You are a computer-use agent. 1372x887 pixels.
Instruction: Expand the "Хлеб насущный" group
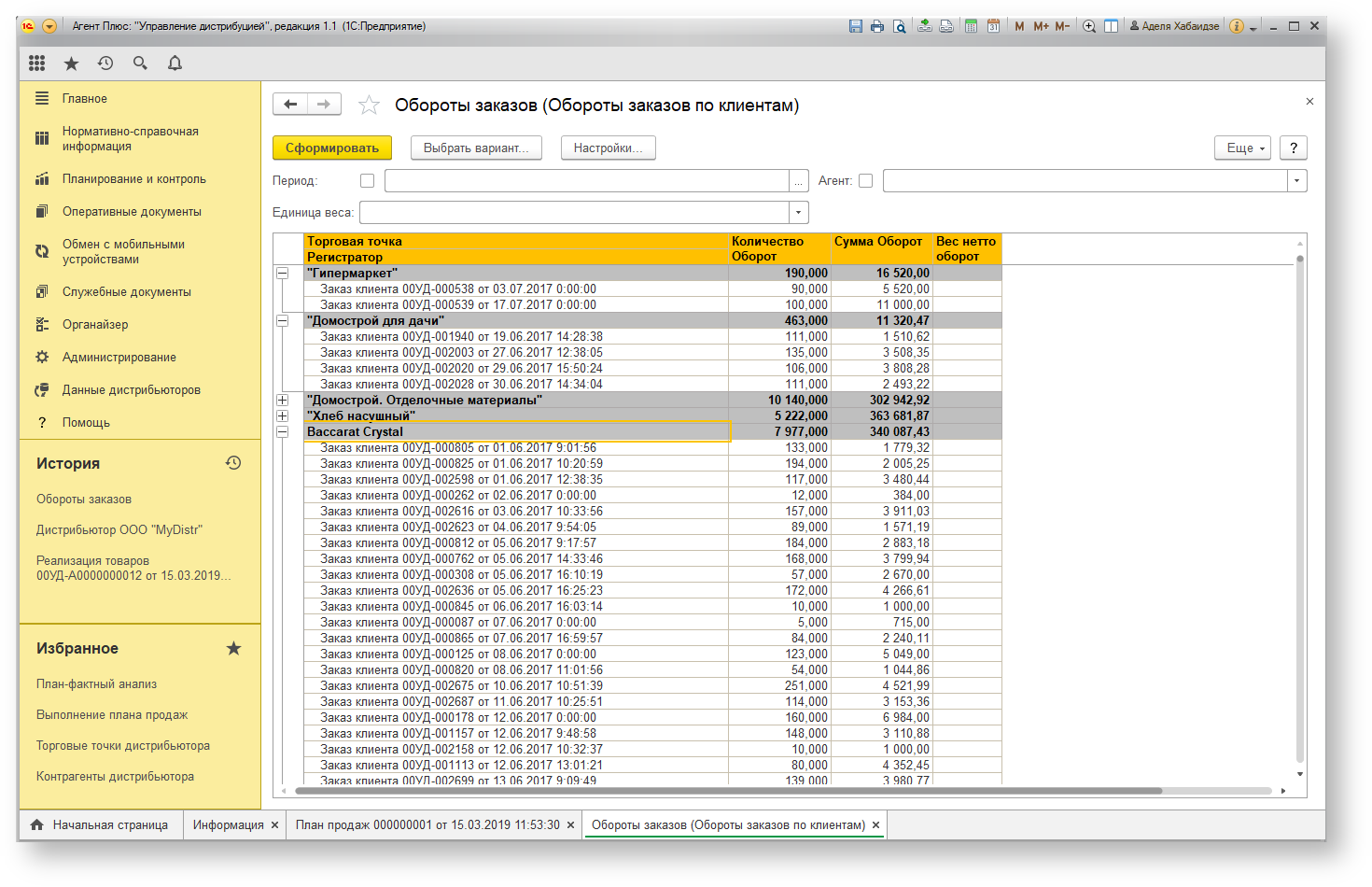(x=282, y=415)
